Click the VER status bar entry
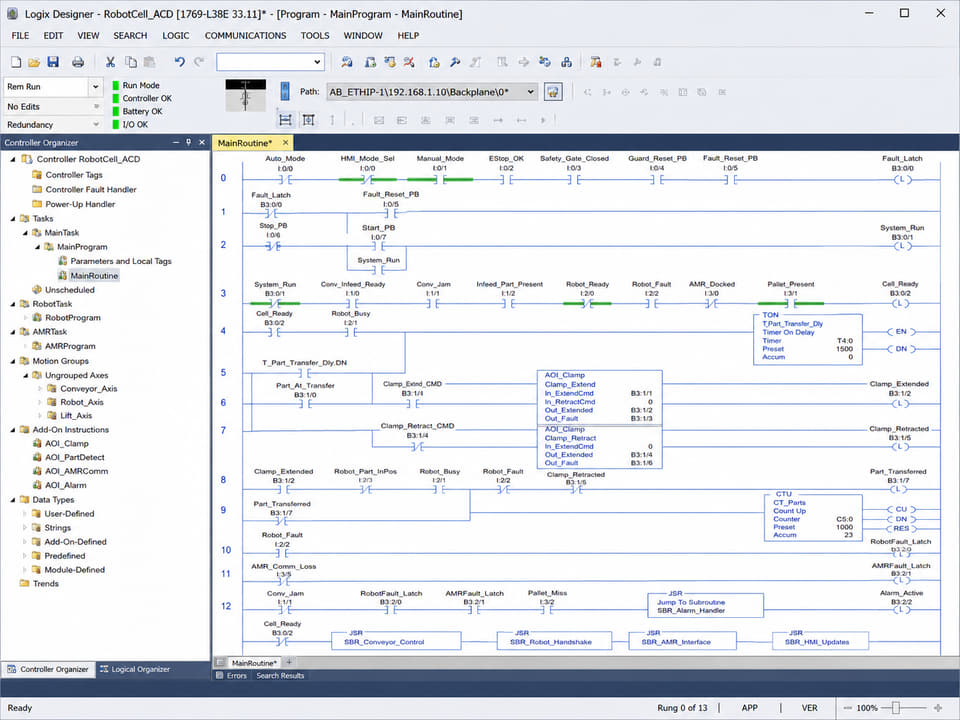 pyautogui.click(x=809, y=708)
